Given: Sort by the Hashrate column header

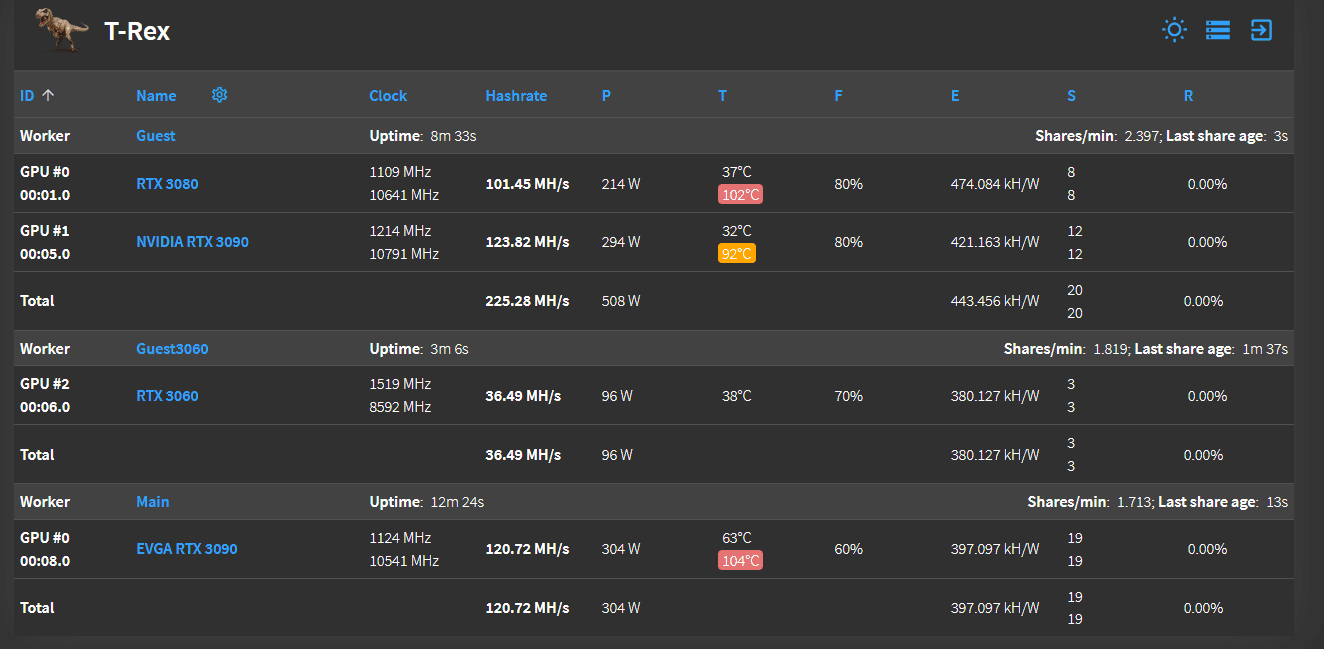Looking at the screenshot, I should pos(516,96).
